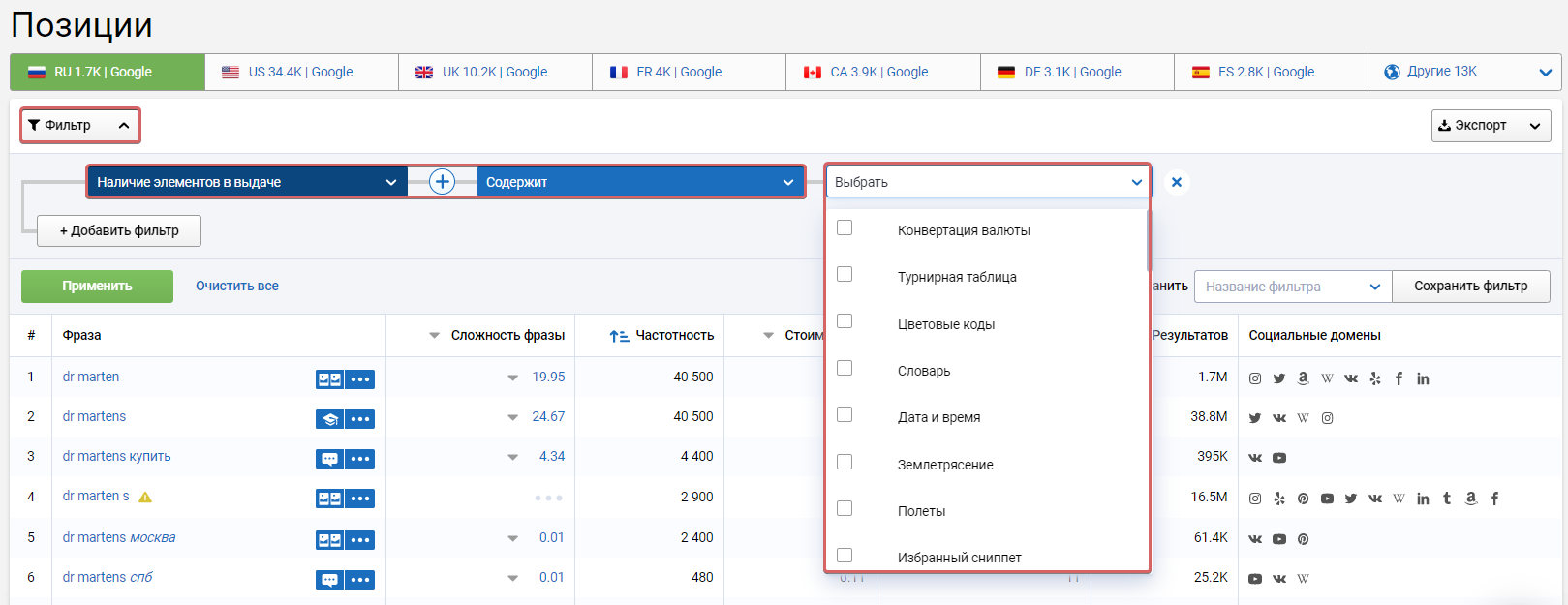Check Землетрясение option
The height and width of the screenshot is (605, 1568).
tap(845, 462)
